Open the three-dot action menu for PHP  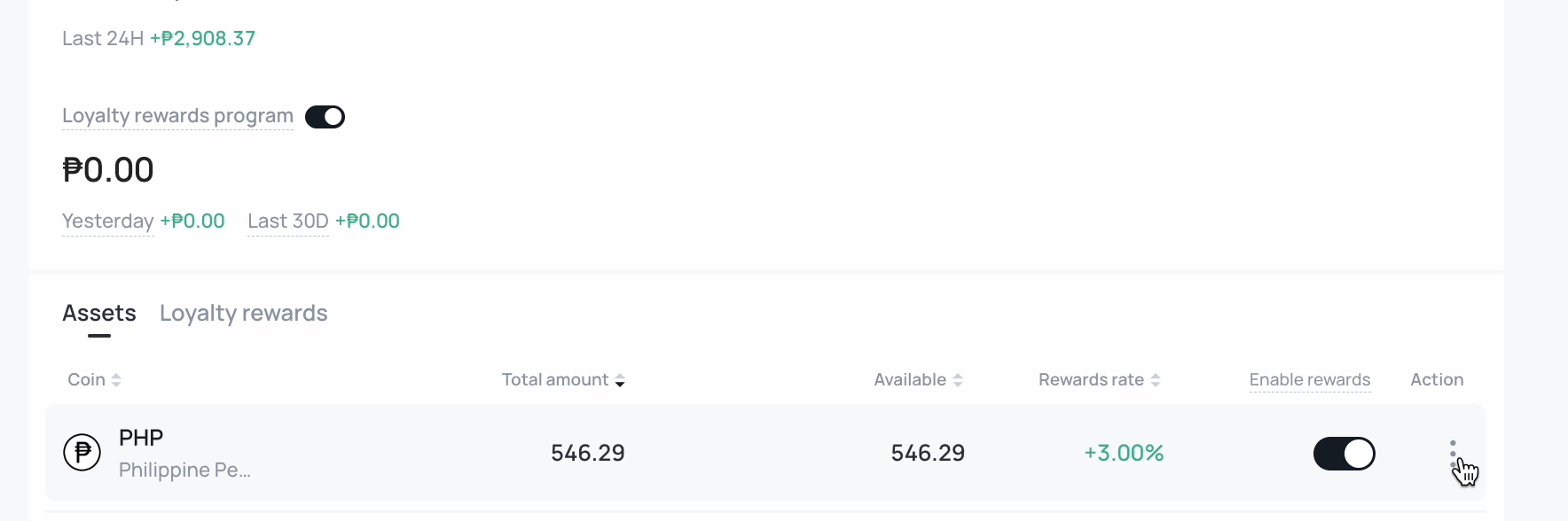pos(1453,454)
